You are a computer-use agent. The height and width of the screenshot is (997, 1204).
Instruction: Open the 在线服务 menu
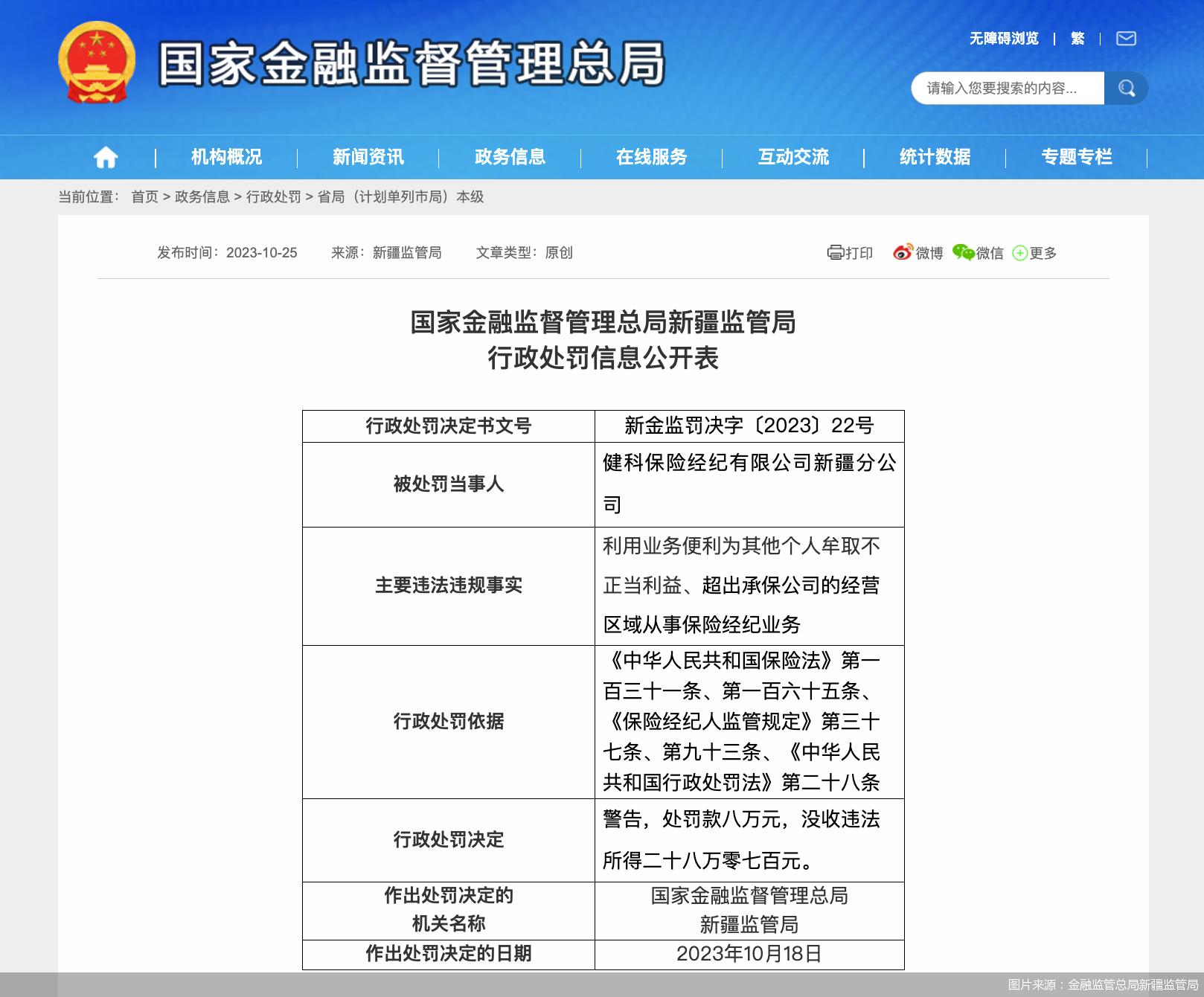click(651, 157)
